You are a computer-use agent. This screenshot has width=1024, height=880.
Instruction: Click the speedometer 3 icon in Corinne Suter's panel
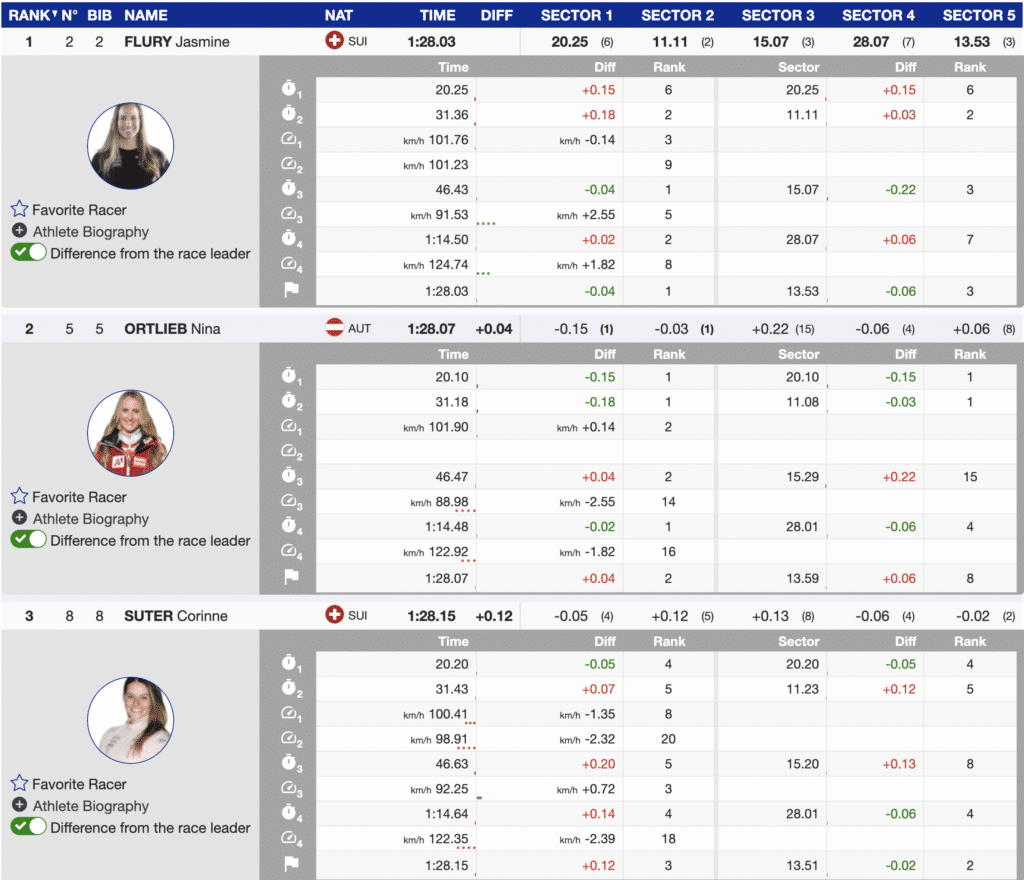290,789
